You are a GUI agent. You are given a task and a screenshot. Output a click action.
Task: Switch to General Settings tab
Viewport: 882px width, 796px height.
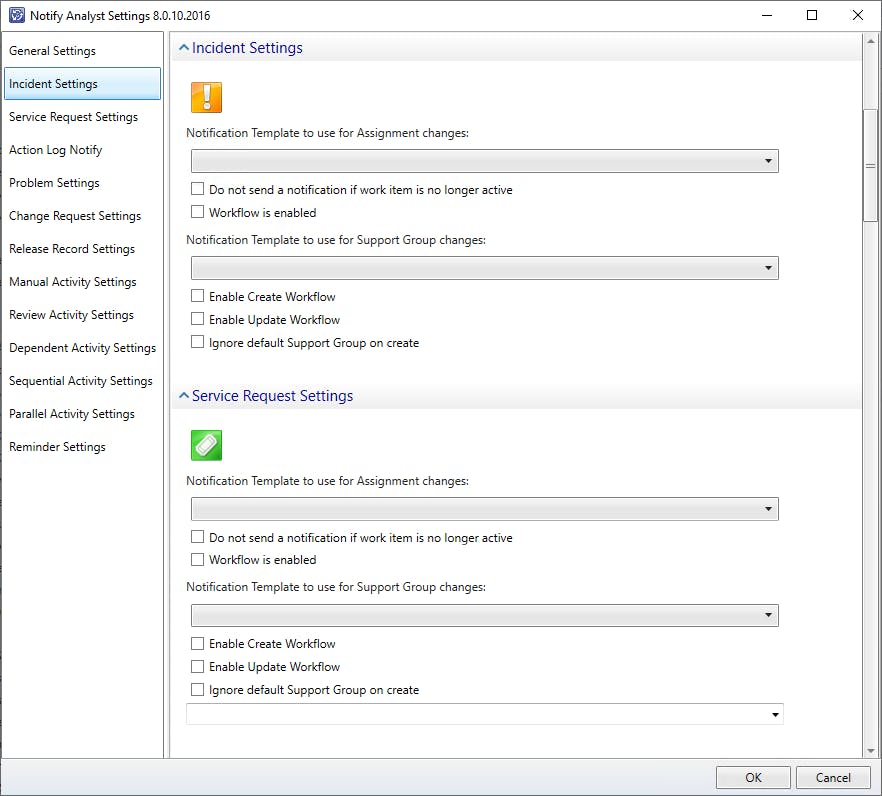(53, 51)
